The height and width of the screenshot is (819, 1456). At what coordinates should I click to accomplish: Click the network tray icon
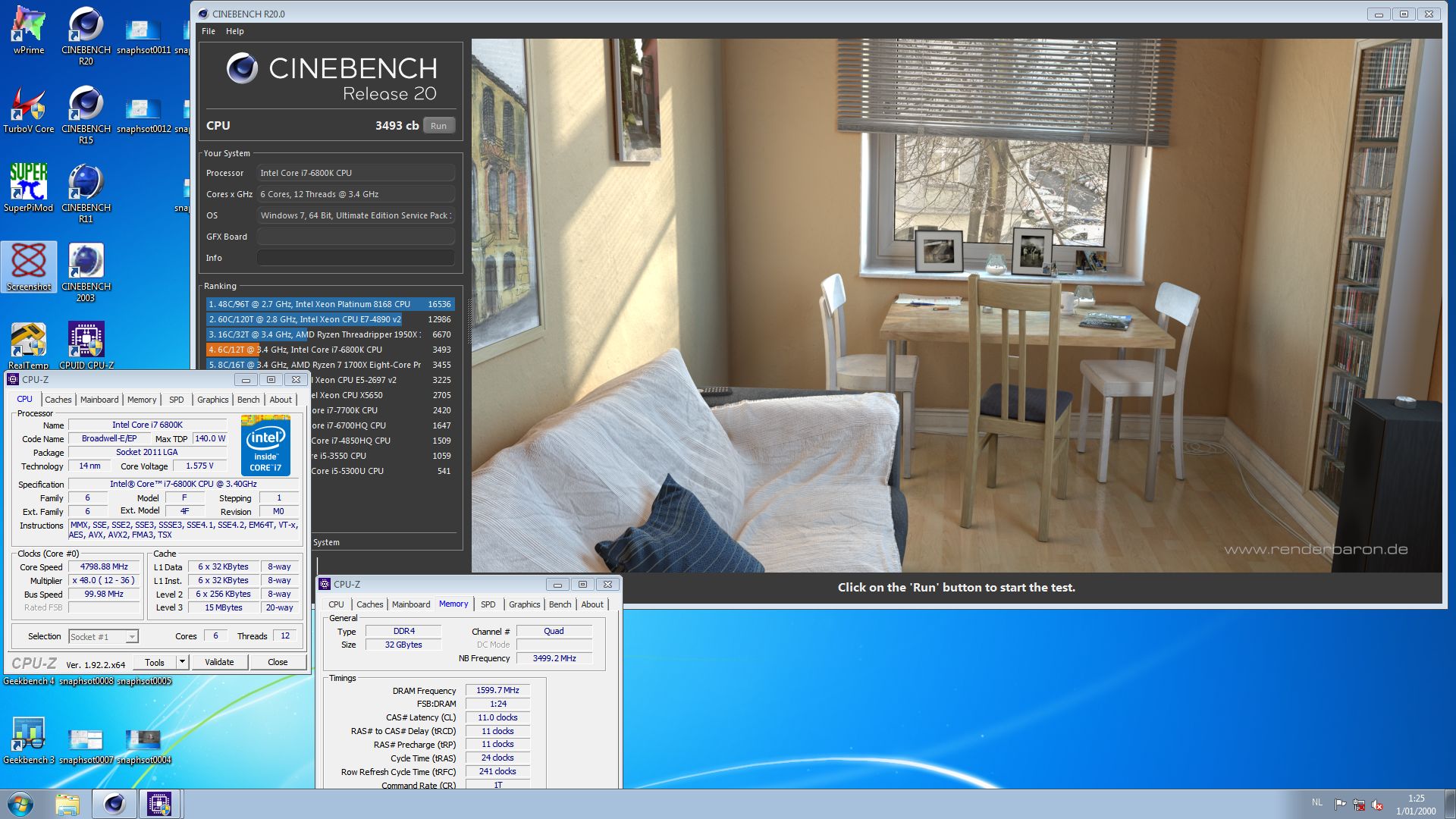point(1359,805)
